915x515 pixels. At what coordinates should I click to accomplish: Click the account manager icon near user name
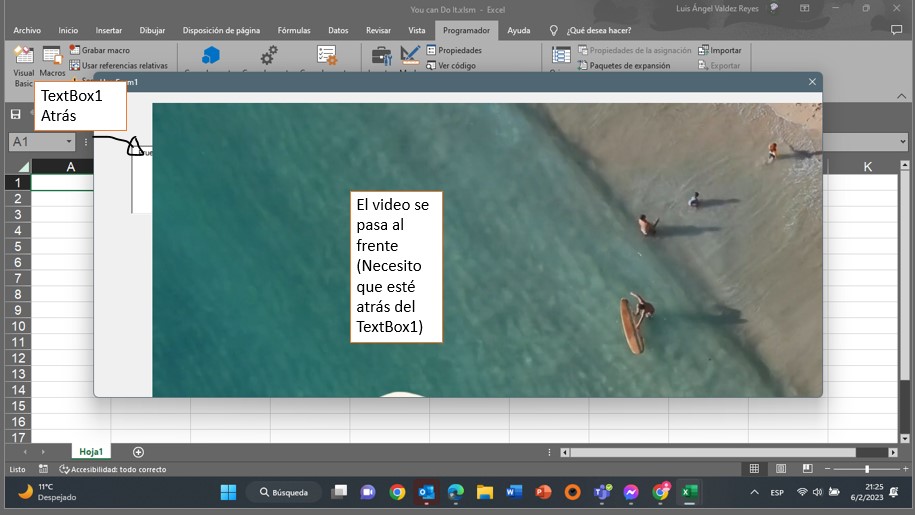(x=774, y=8)
